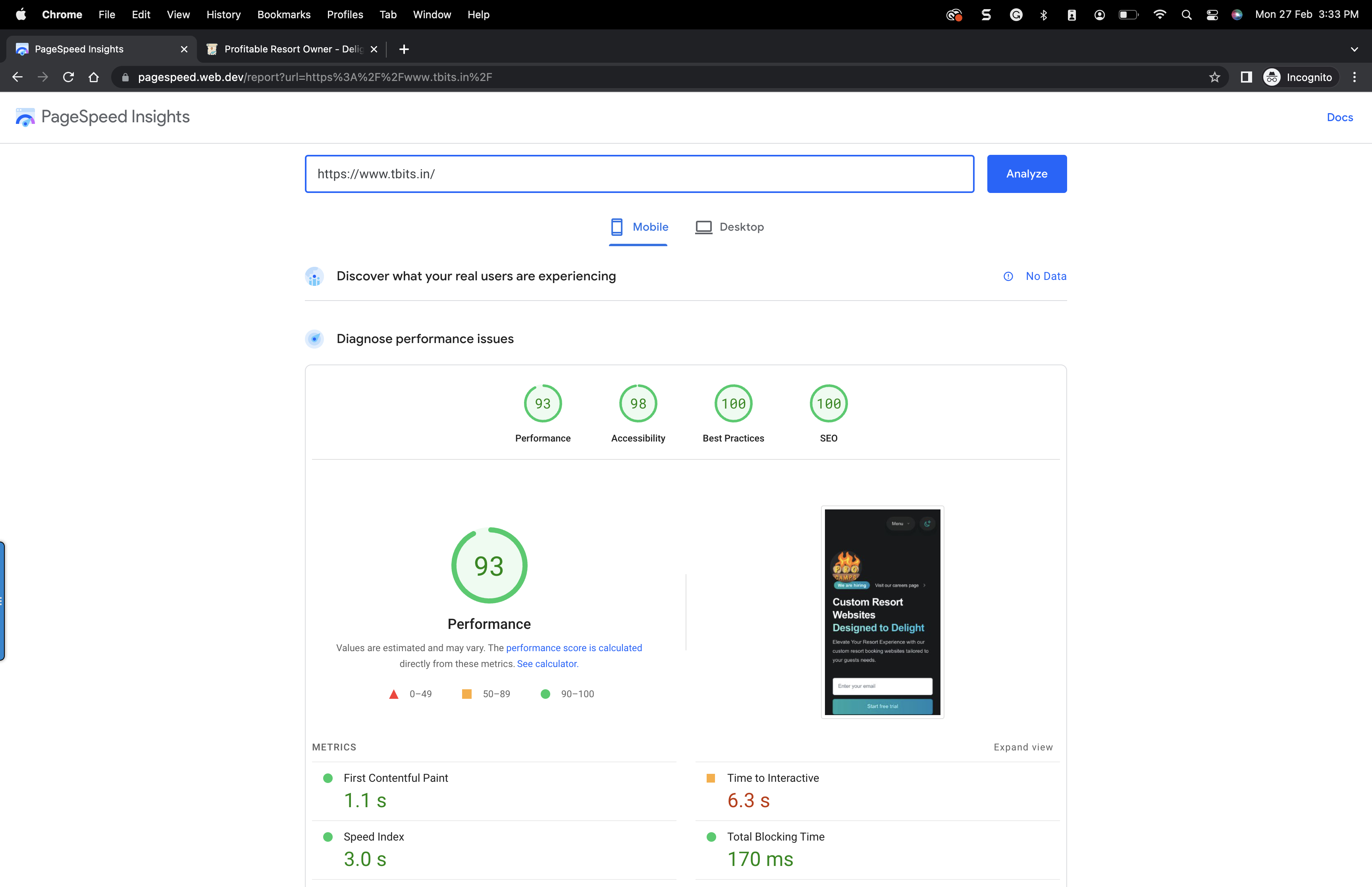Open the History menu
Viewport: 1372px width, 887px height.
[224, 14]
